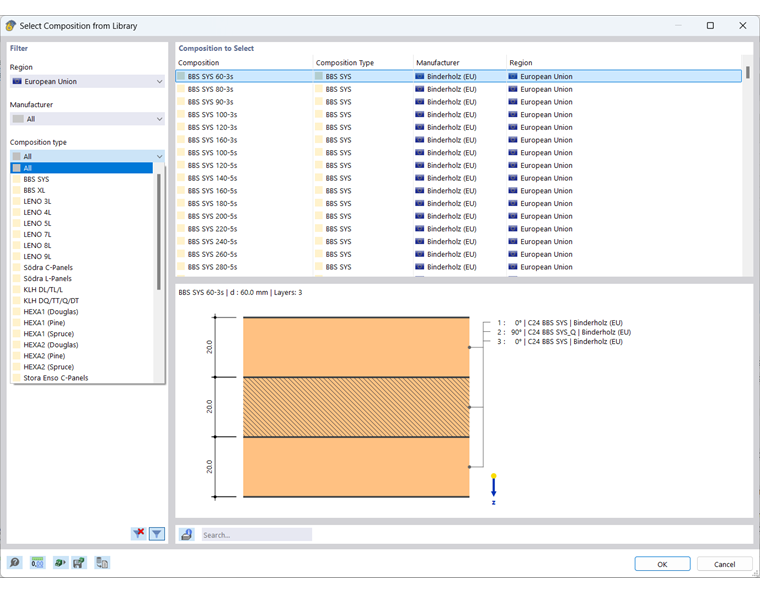The height and width of the screenshot is (594, 760).
Task: Choose Stora Enso C-Panels option
Action: point(81,378)
